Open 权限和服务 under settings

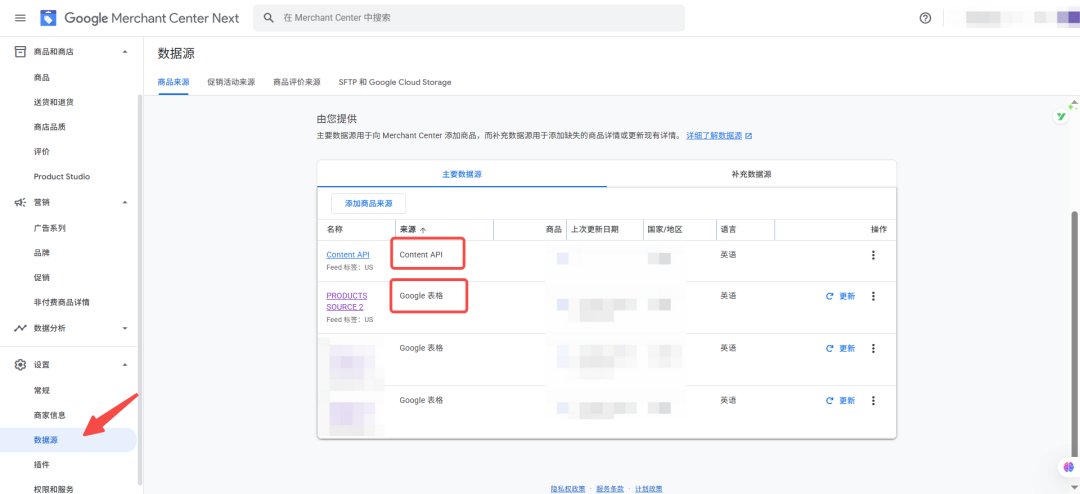pos(54,489)
